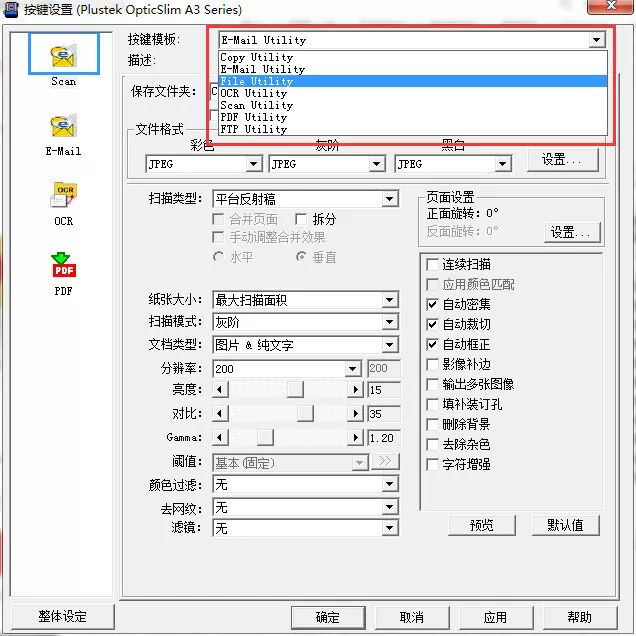Image resolution: width=636 pixels, height=636 pixels.
Task: Collapse the 按键模板 dropdown arrow
Action: click(x=596, y=40)
